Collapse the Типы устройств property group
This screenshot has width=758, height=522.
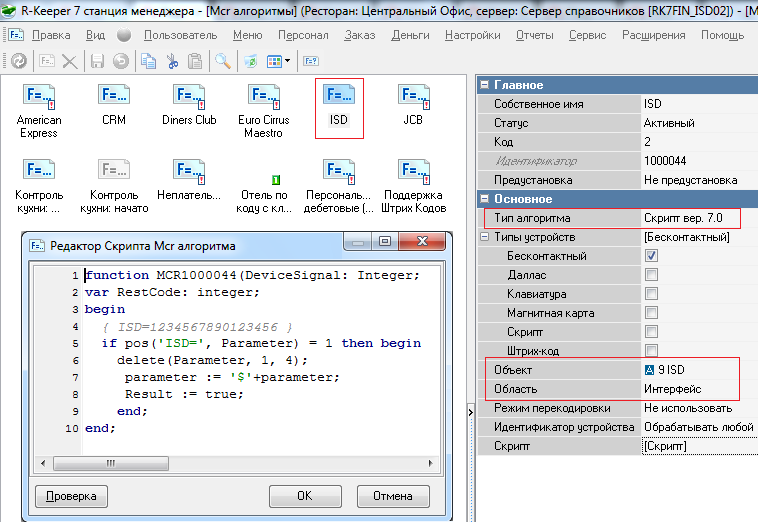pos(486,237)
